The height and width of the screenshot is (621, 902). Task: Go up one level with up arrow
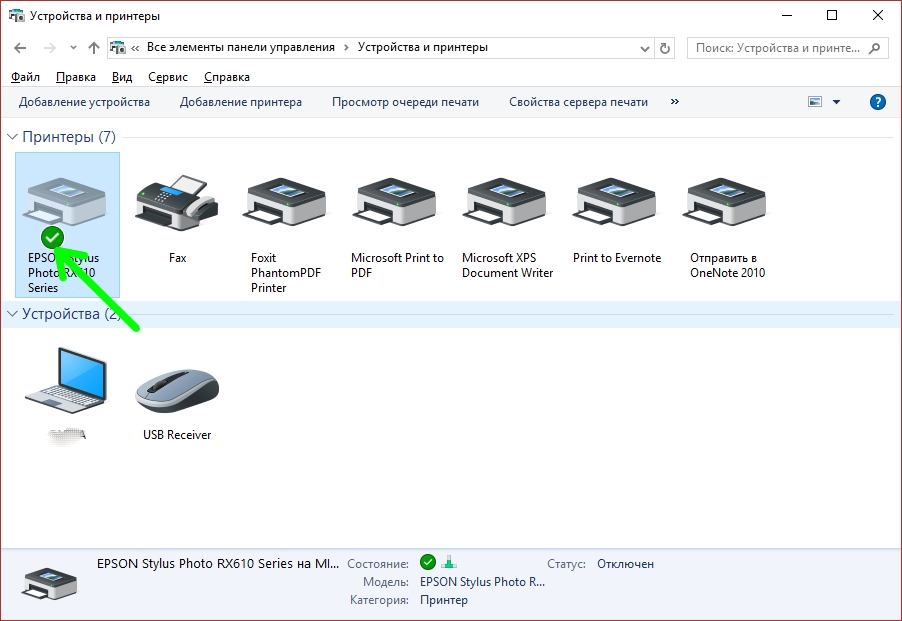(x=94, y=48)
